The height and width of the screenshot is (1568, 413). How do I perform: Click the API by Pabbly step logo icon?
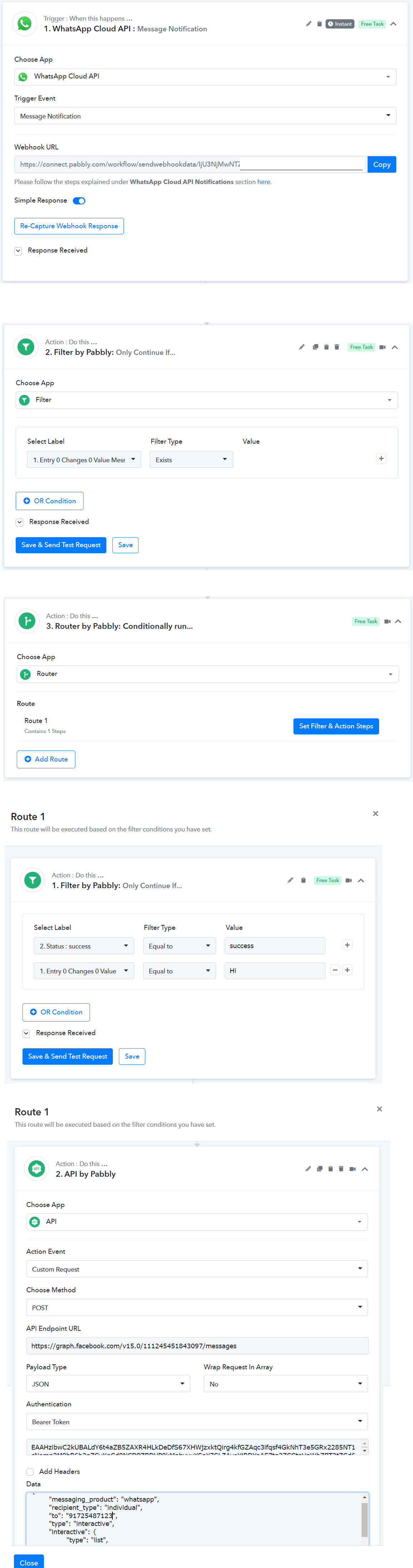pos(36,1169)
